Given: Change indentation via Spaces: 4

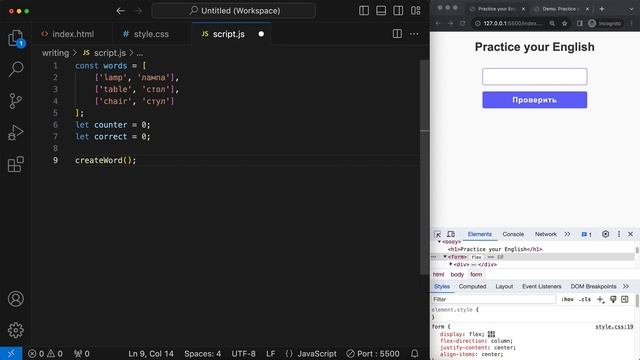Looking at the screenshot, I should tap(202, 353).
